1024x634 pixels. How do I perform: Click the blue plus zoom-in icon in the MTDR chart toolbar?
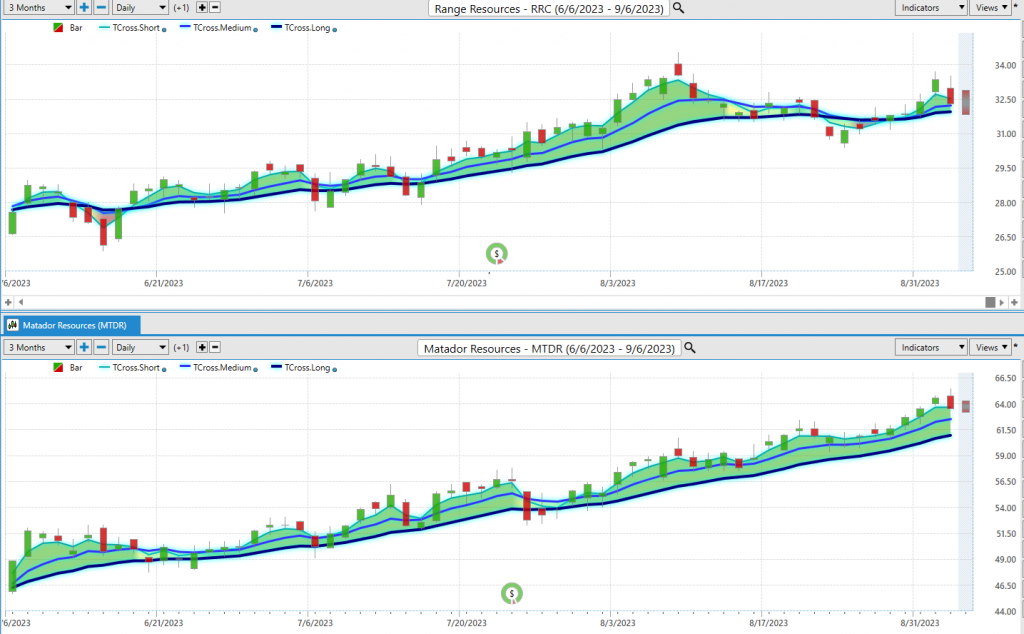click(x=84, y=347)
